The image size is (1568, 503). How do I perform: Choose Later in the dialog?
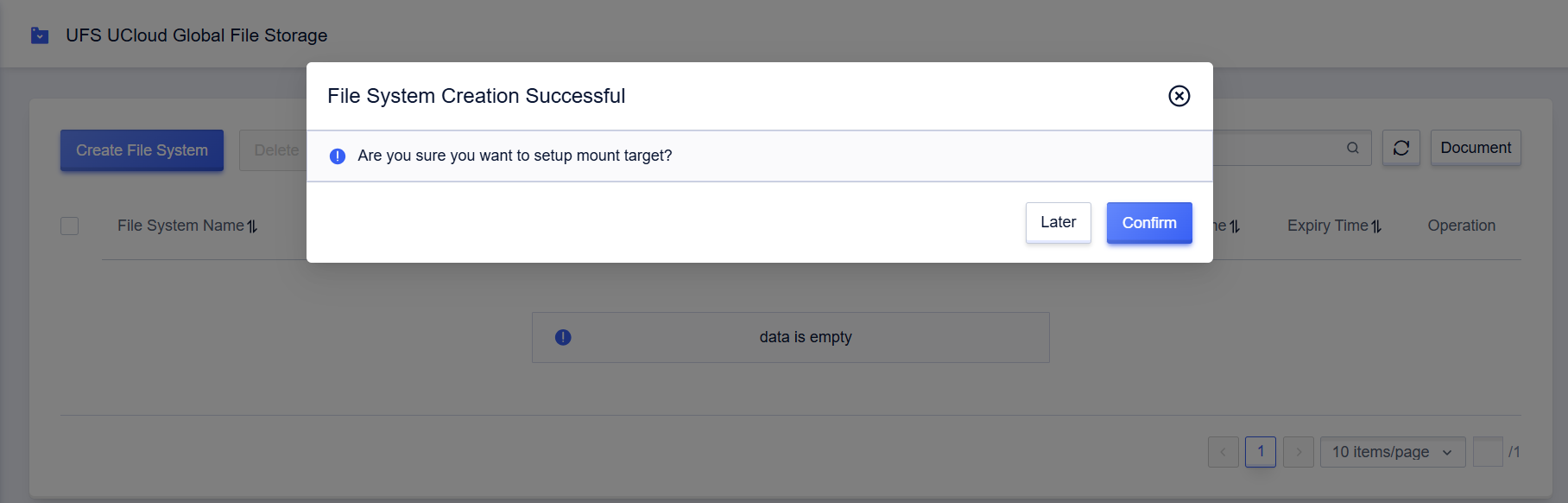tap(1058, 223)
